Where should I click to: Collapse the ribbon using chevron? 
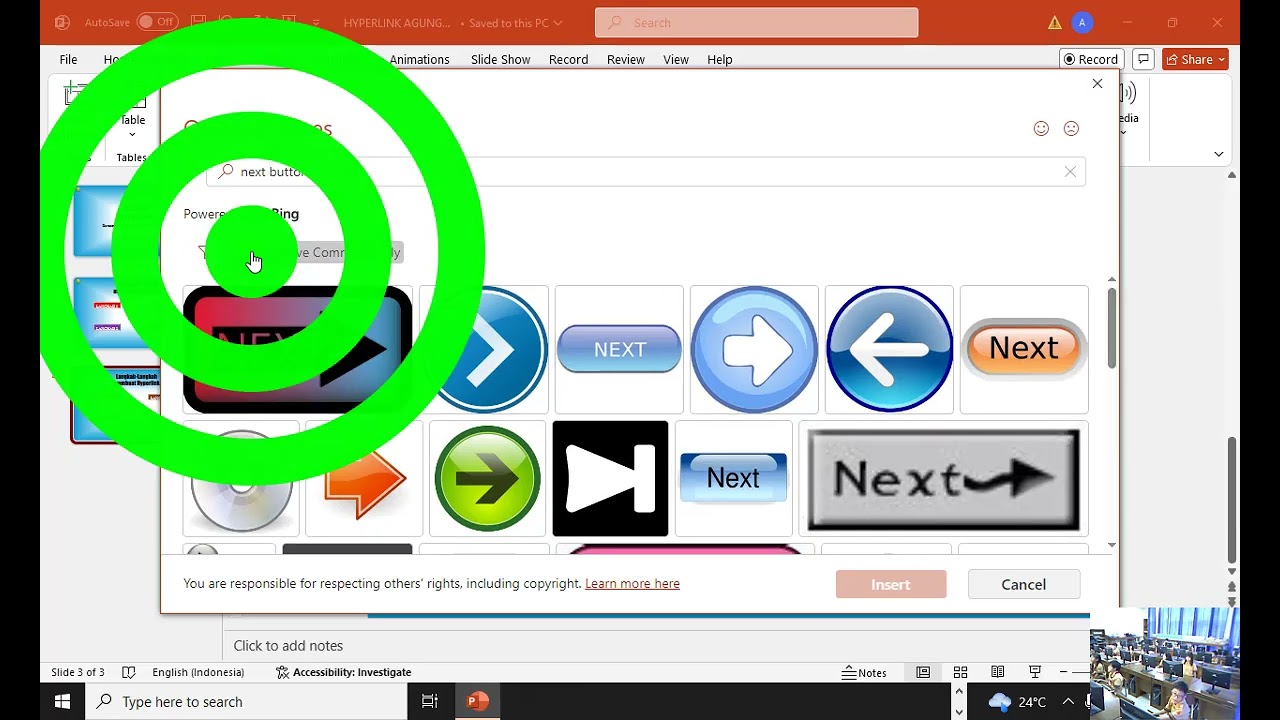1218,154
